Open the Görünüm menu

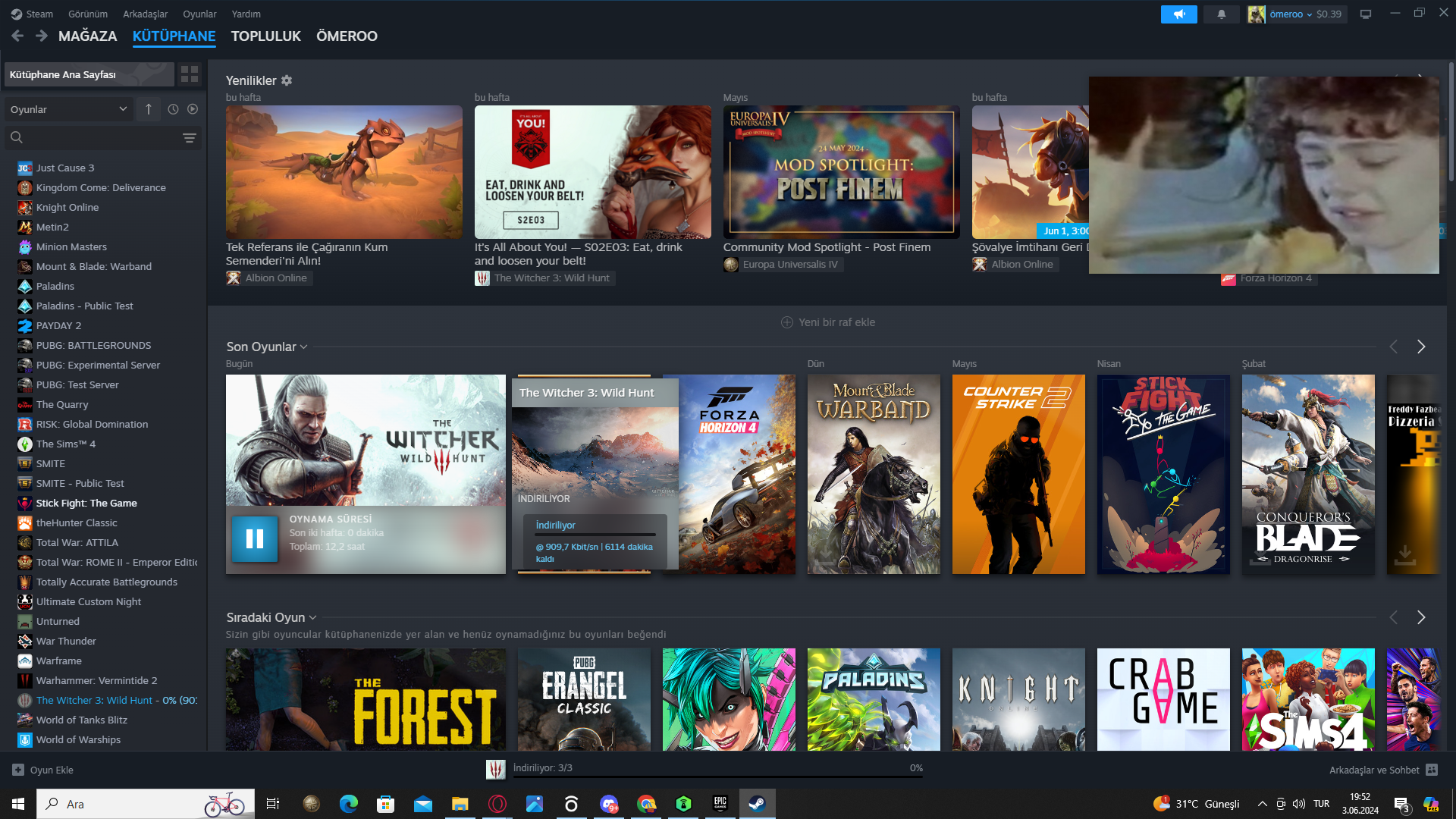click(88, 14)
